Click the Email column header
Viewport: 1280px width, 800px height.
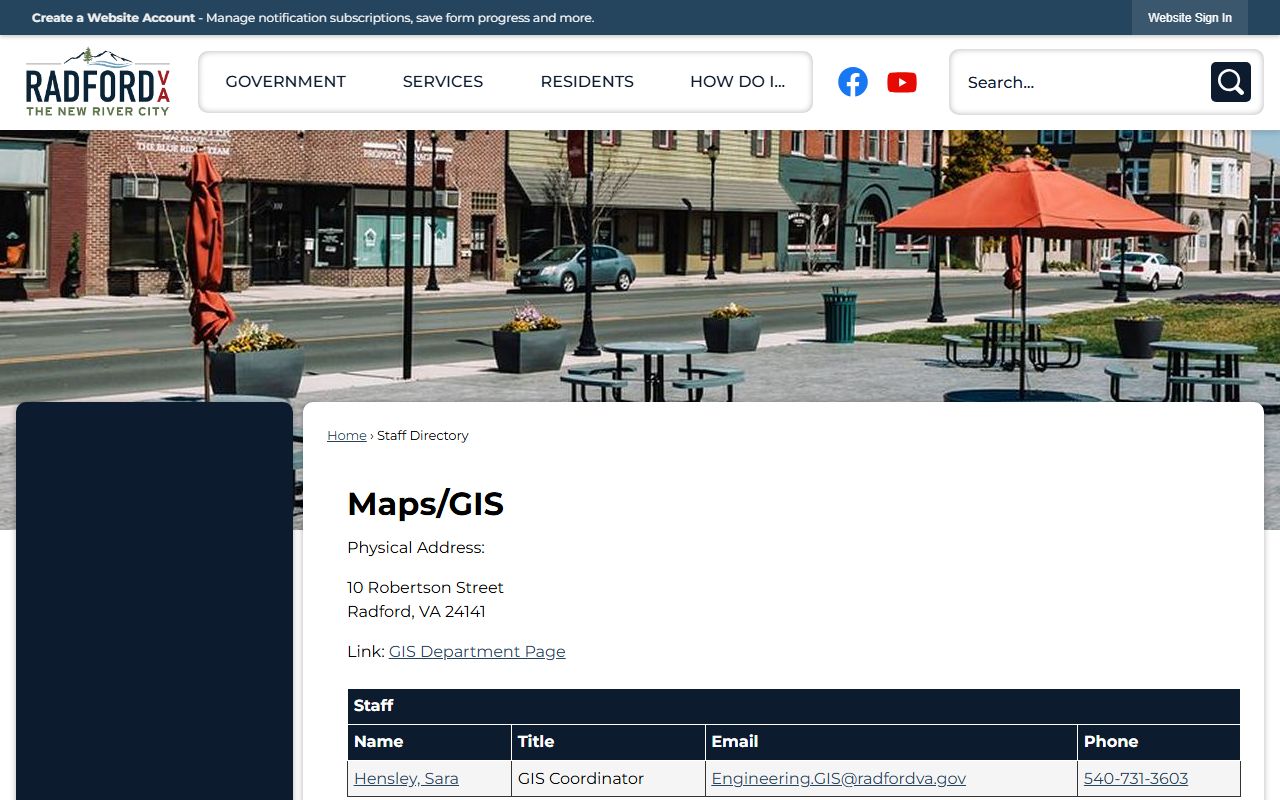[891, 742]
